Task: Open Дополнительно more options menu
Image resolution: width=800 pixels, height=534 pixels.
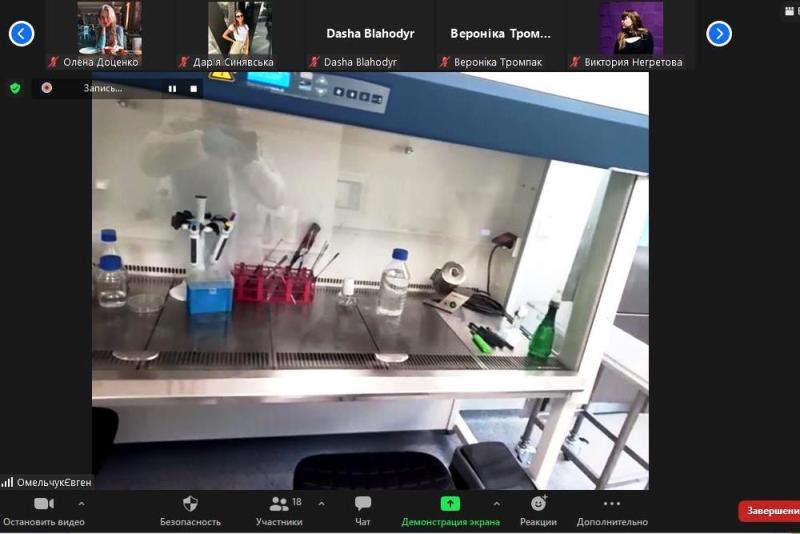Action: (612, 512)
